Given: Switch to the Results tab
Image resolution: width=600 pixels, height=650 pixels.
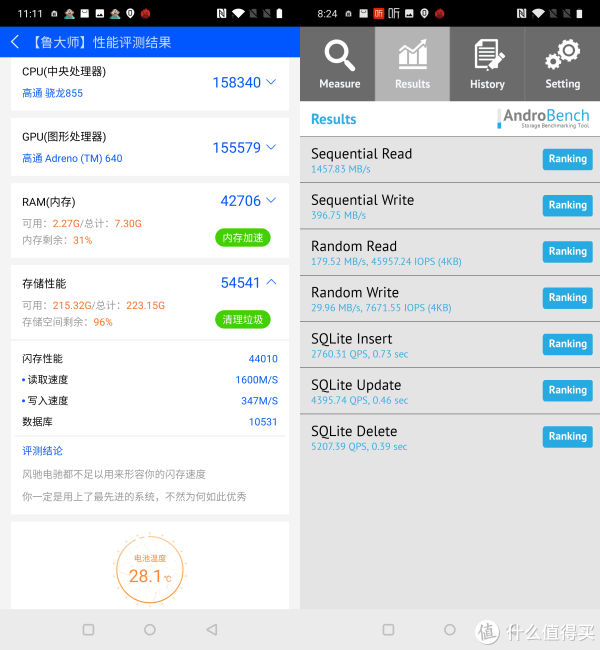Looking at the screenshot, I should coord(413,64).
